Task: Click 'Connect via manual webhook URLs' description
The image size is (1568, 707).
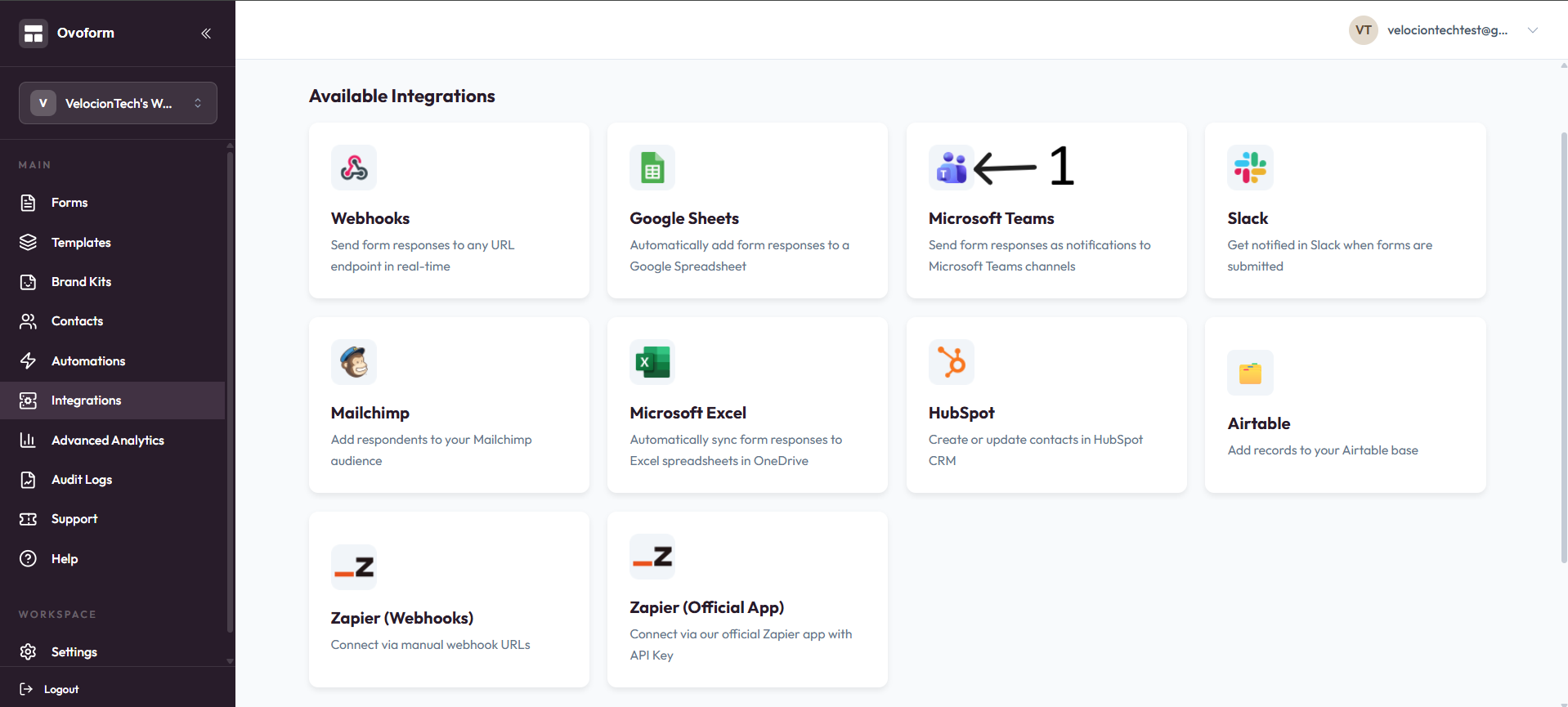Action: point(431,645)
